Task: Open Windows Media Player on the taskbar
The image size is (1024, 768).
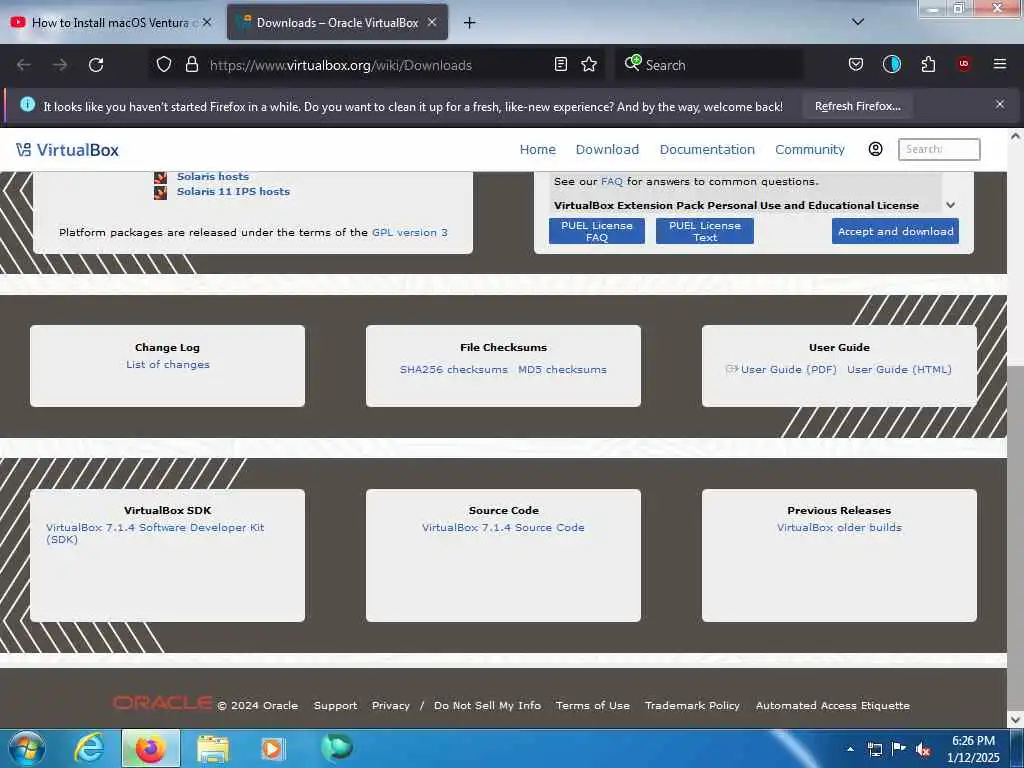Action: (273, 748)
